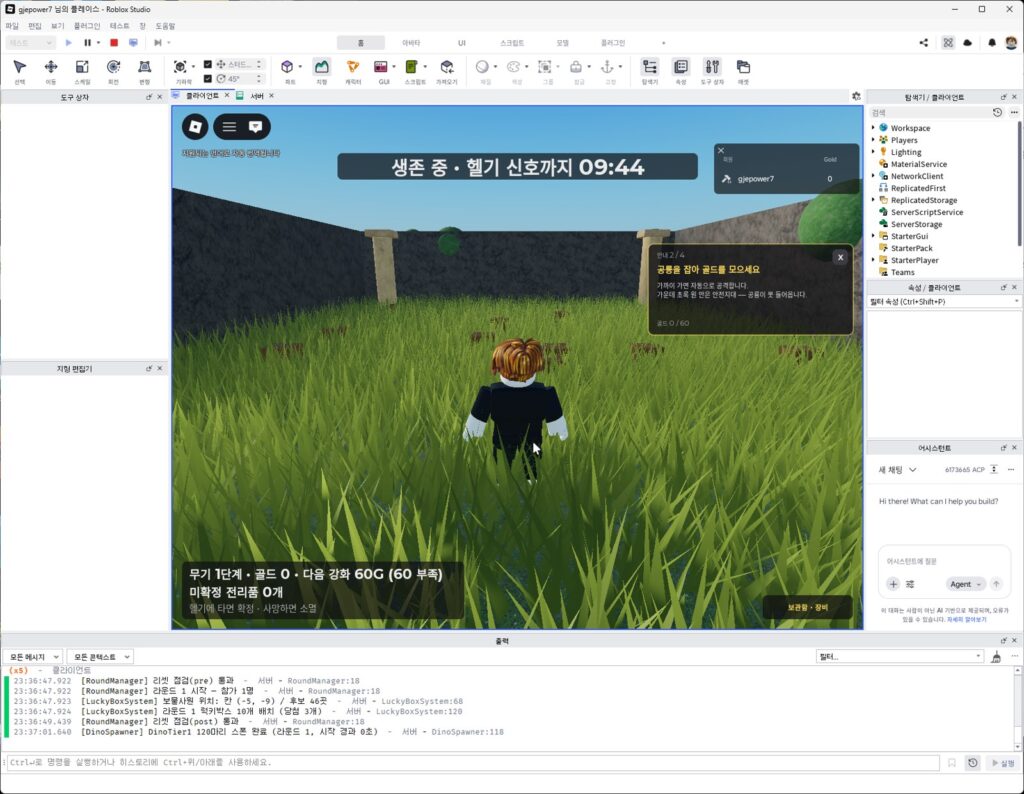The image size is (1024, 794).
Task: Toggle the 45° rotation snapping checkbox
Action: [208, 78]
